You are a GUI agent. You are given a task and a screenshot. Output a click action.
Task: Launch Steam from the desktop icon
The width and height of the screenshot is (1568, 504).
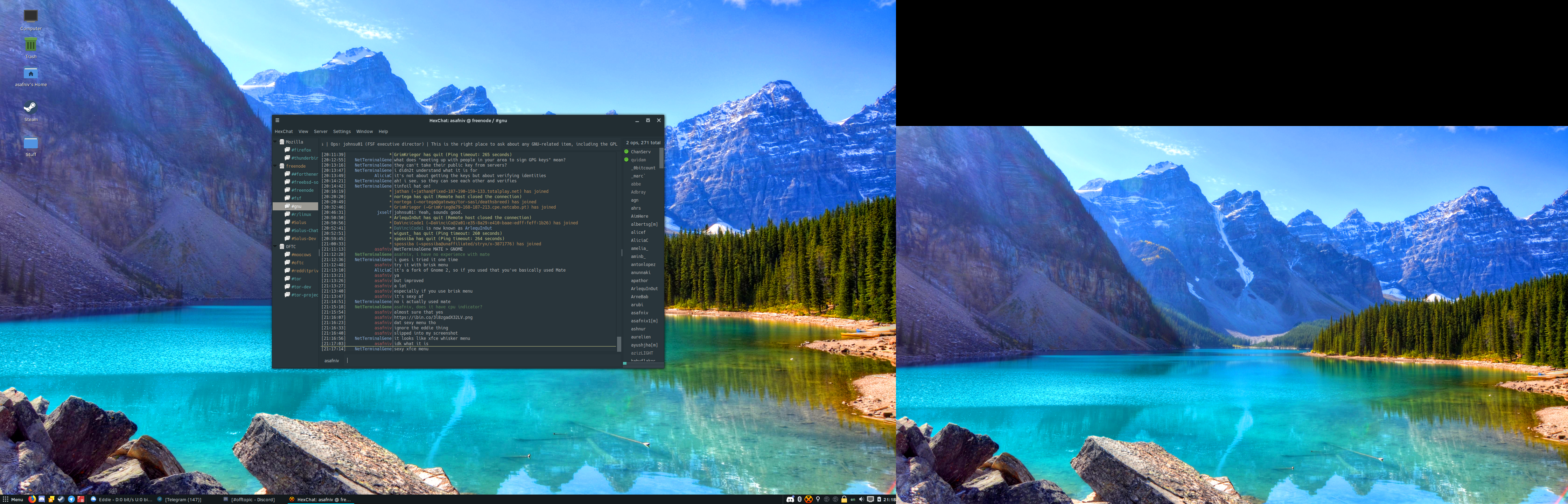[x=30, y=111]
